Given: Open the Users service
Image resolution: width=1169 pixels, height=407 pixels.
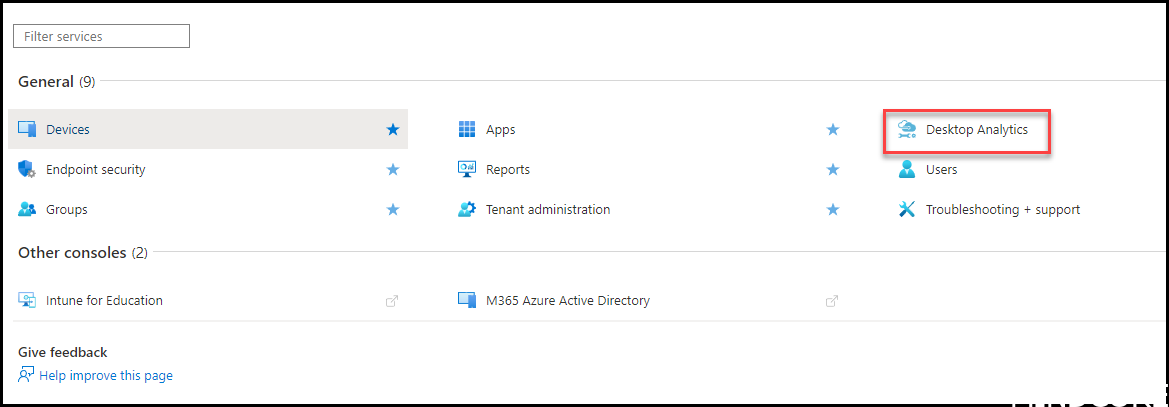Looking at the screenshot, I should click(942, 170).
